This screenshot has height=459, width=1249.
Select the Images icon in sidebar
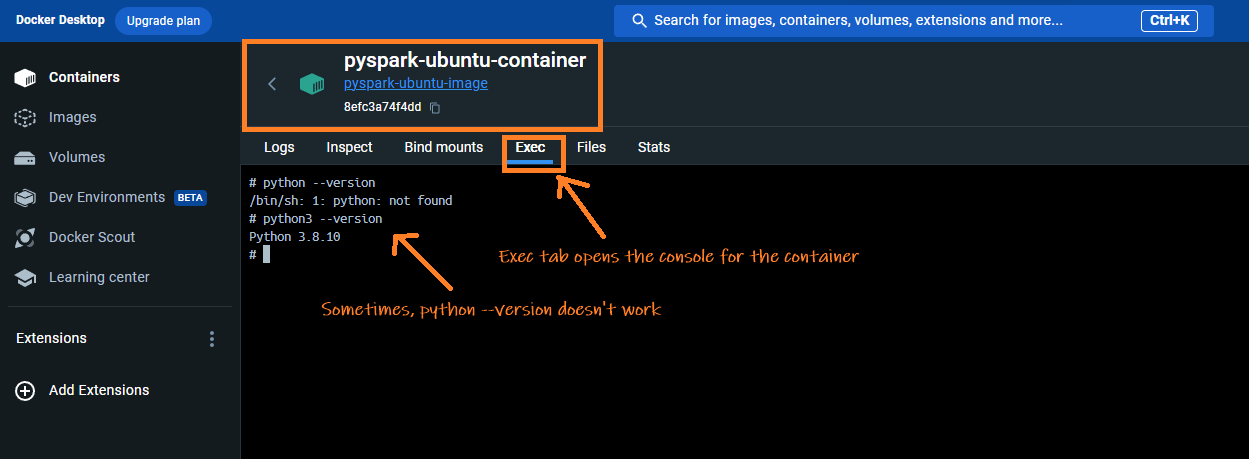(25, 118)
